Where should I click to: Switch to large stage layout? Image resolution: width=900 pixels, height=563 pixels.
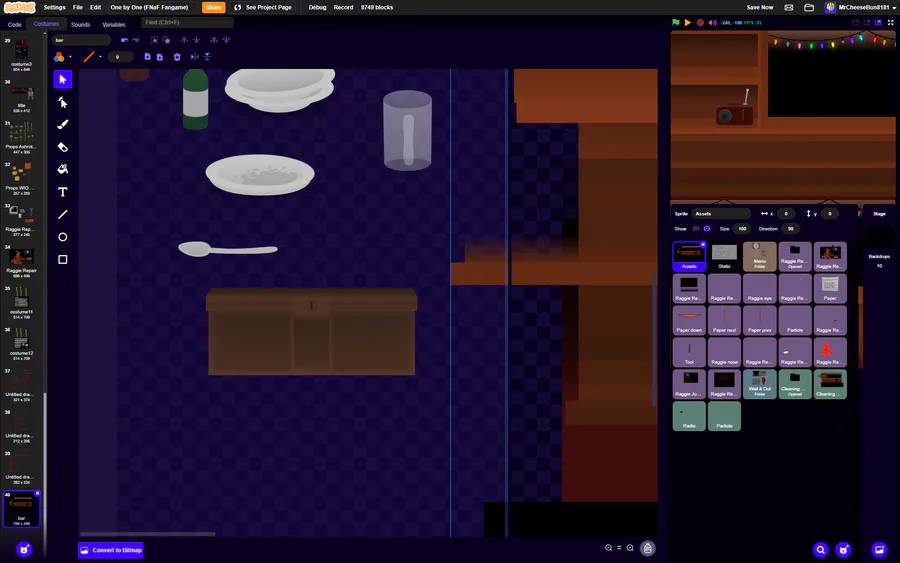[878, 22]
